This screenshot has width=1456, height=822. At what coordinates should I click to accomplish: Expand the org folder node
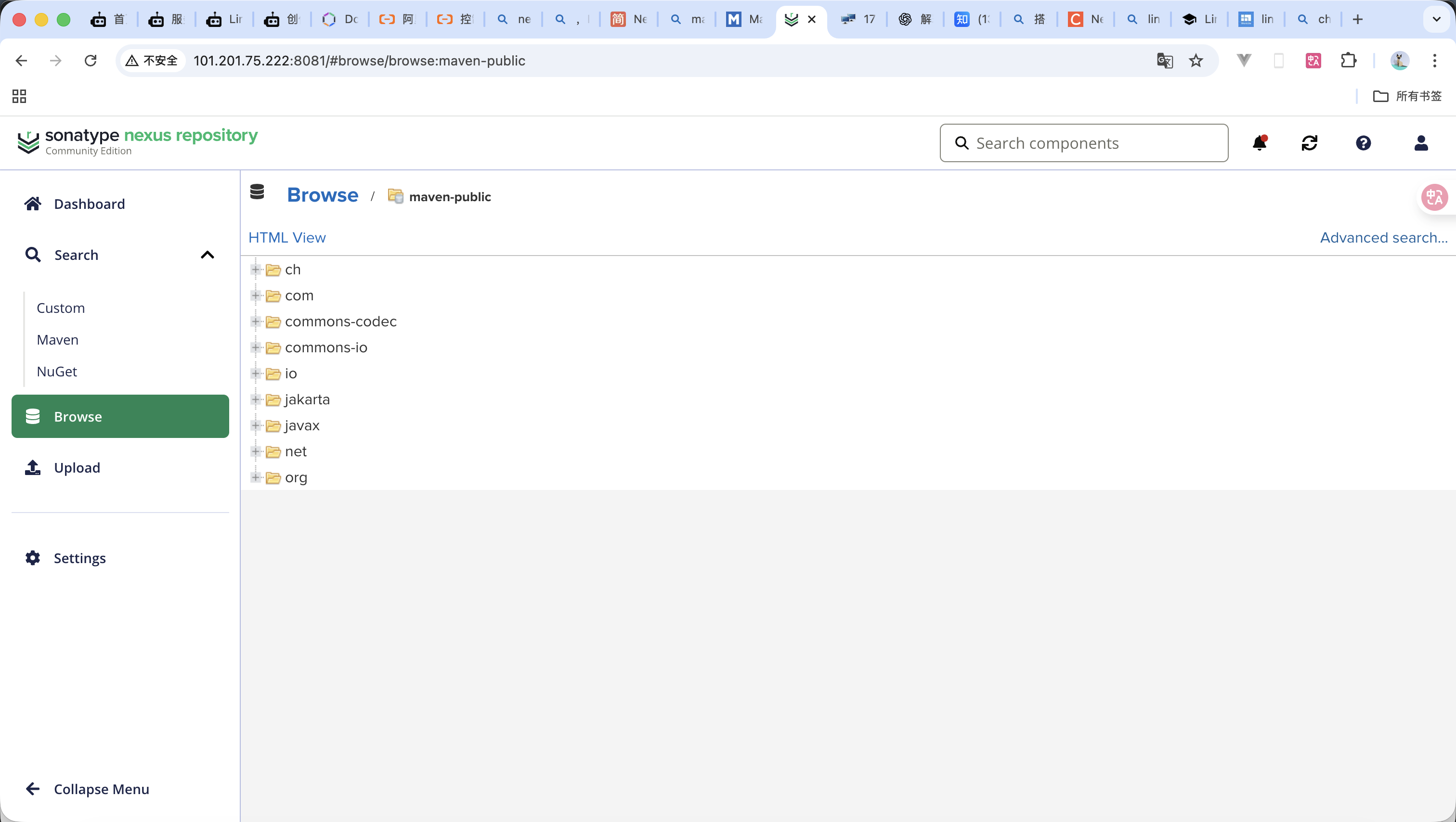click(x=256, y=477)
